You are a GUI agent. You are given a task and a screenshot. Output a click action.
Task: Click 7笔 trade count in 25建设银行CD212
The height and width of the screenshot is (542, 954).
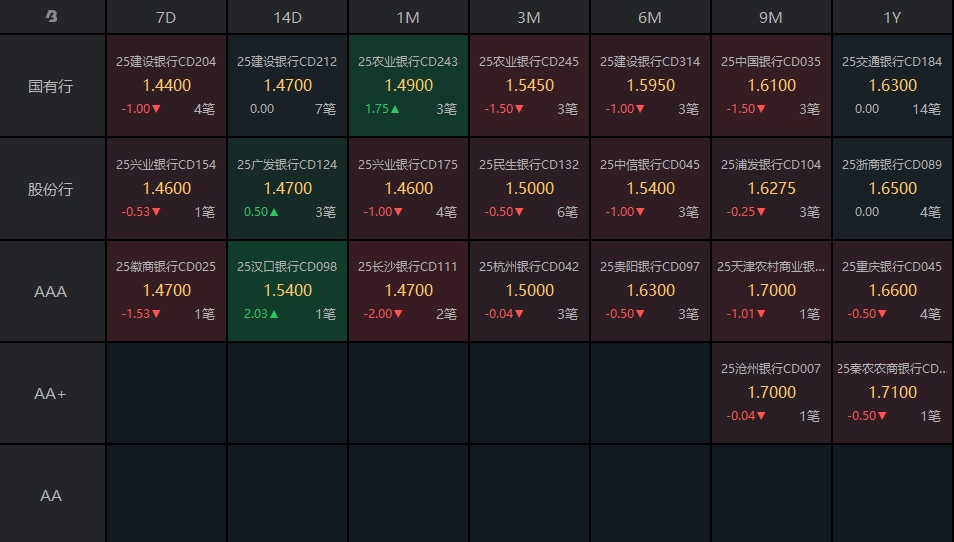click(326, 109)
